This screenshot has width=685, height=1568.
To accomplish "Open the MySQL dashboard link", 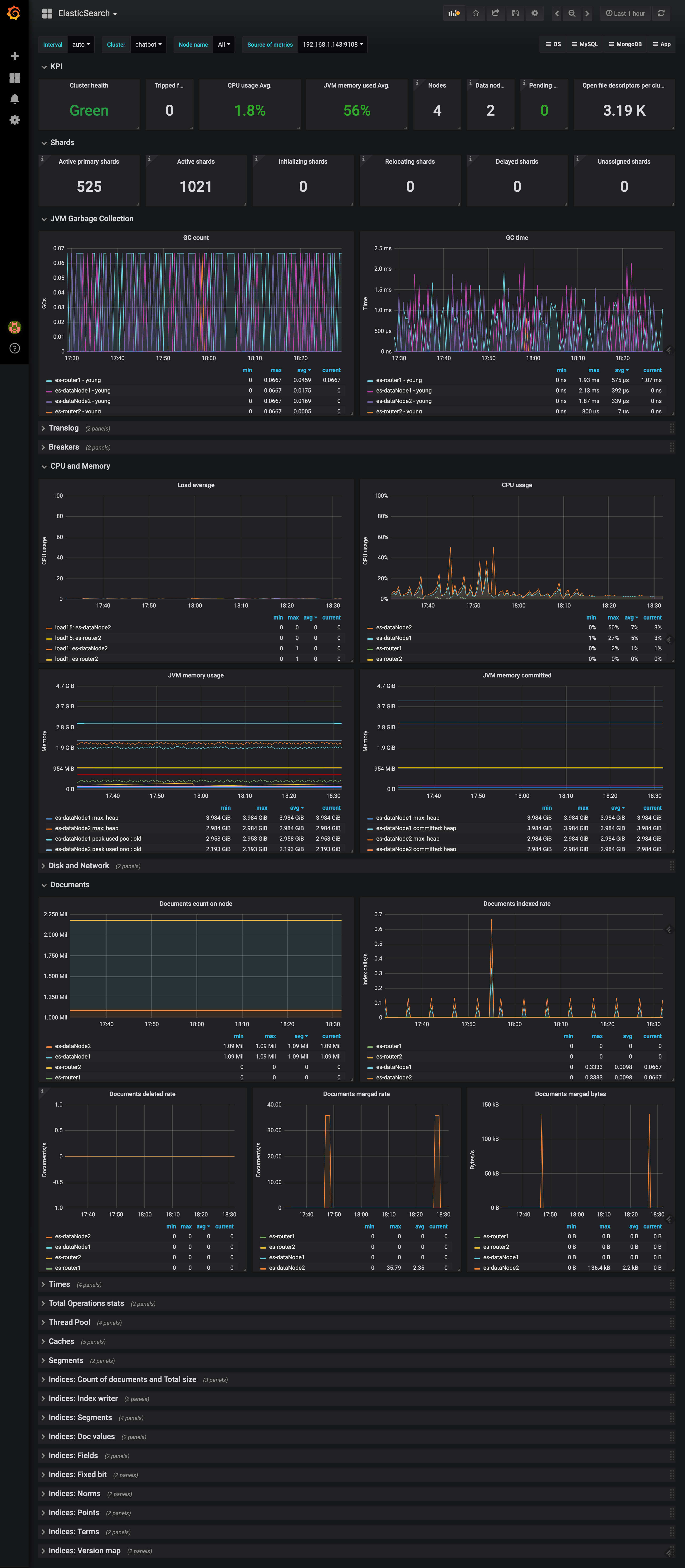I will pos(585,44).
